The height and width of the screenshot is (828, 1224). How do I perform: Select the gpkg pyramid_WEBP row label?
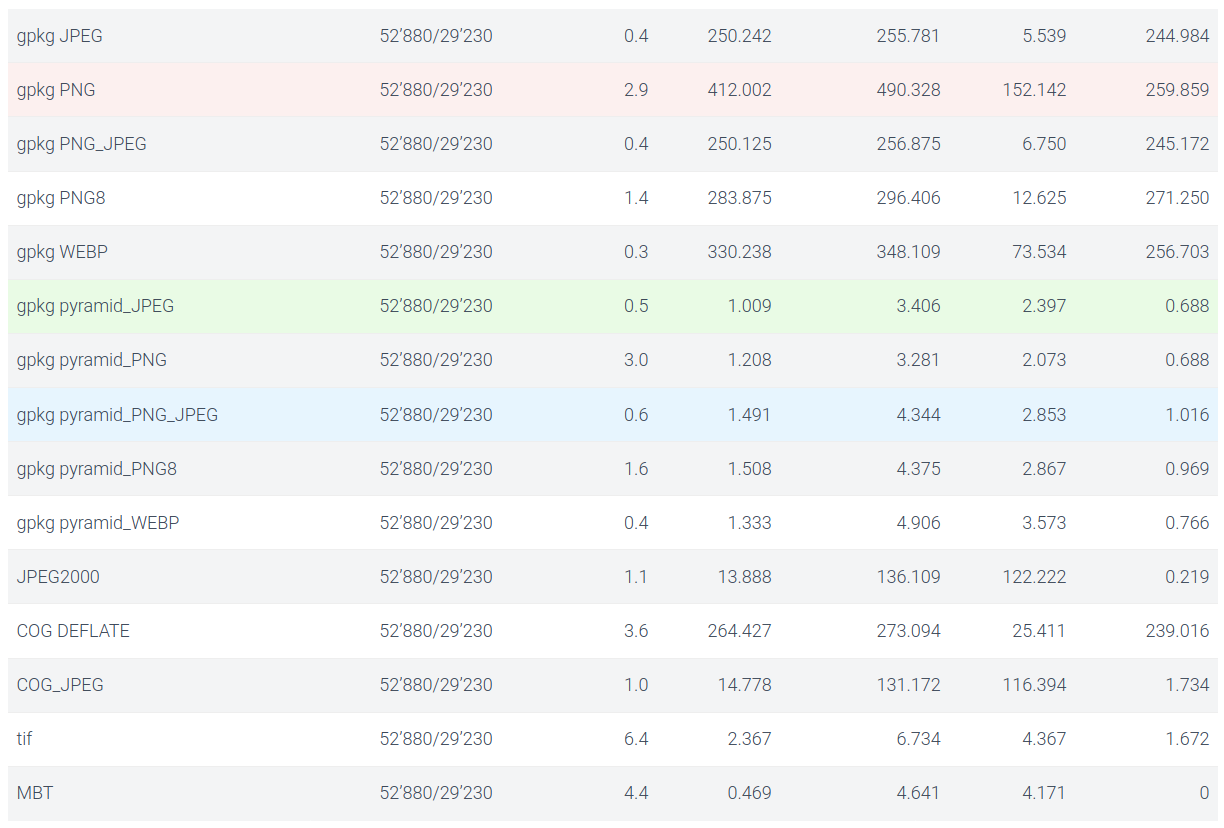coord(98,523)
